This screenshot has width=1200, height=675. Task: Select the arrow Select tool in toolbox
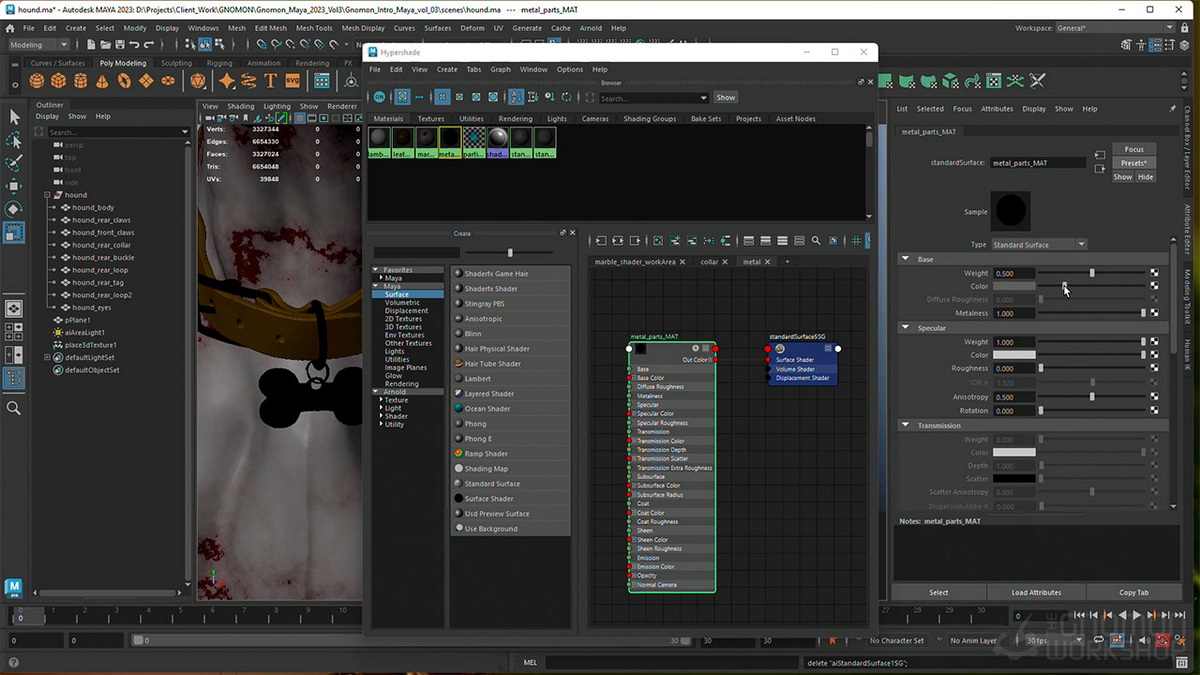(14, 117)
